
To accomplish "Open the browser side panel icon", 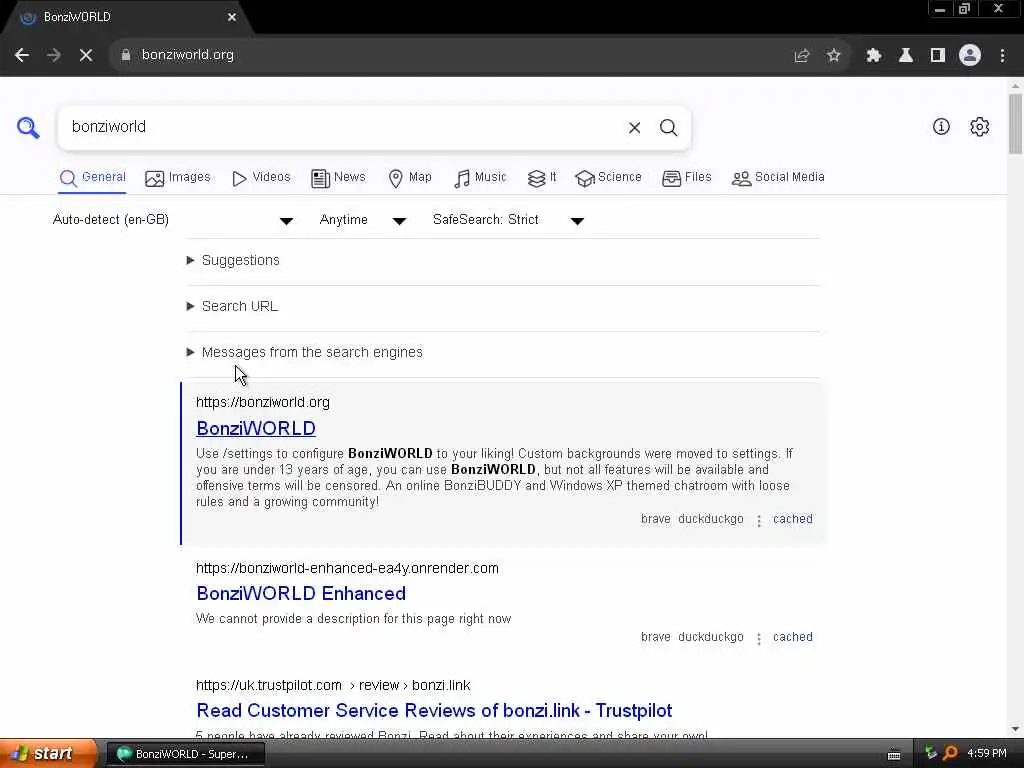I will coord(938,56).
